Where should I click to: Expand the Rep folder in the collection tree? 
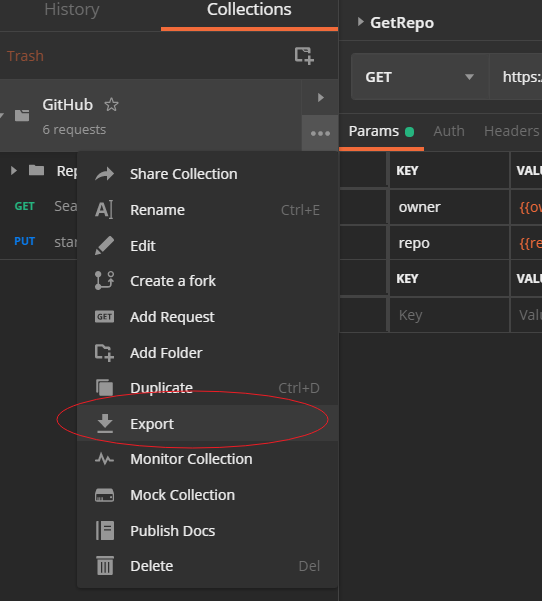(x=14, y=170)
